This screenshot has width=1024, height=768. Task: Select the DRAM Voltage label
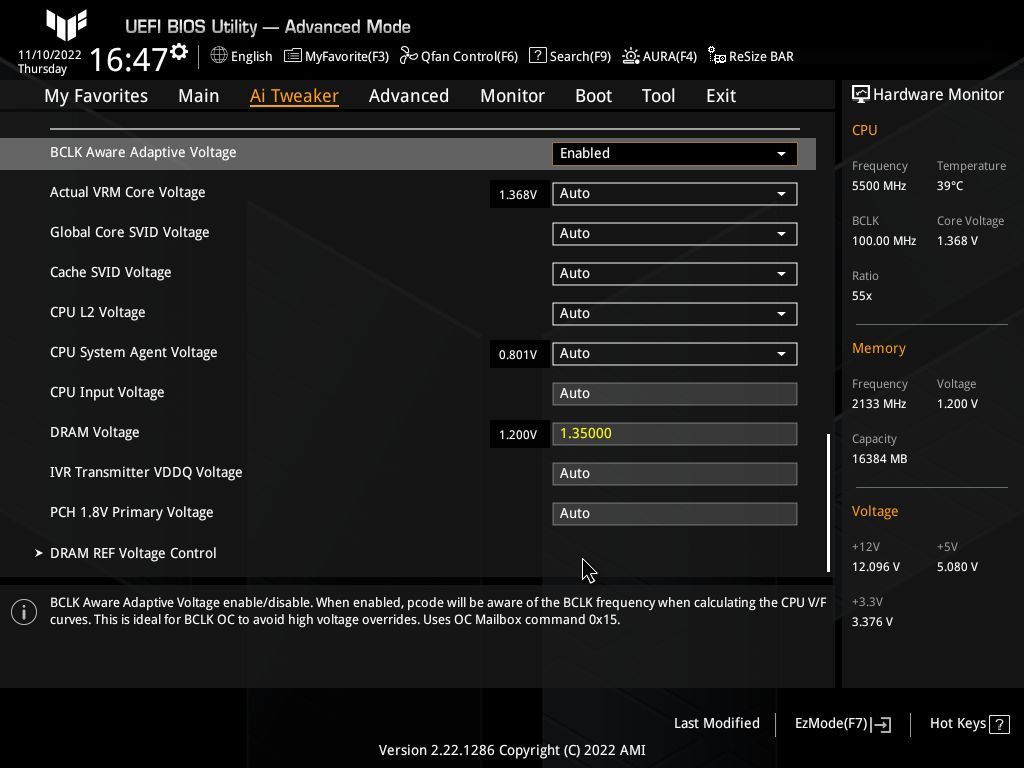95,432
